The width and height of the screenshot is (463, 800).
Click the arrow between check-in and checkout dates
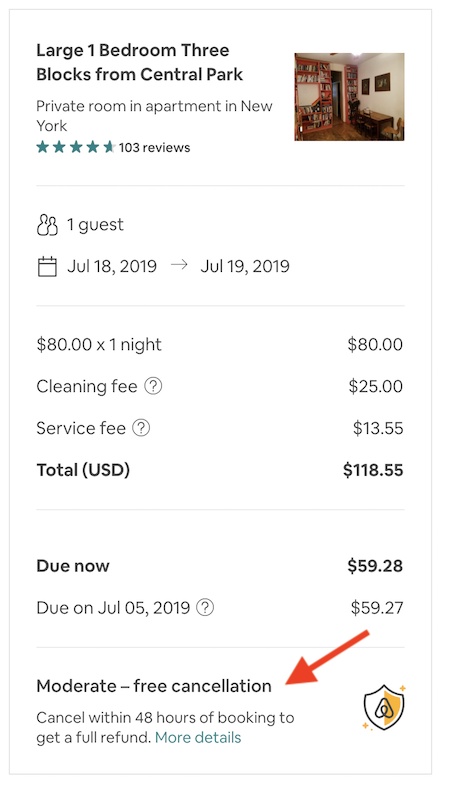pos(179,265)
